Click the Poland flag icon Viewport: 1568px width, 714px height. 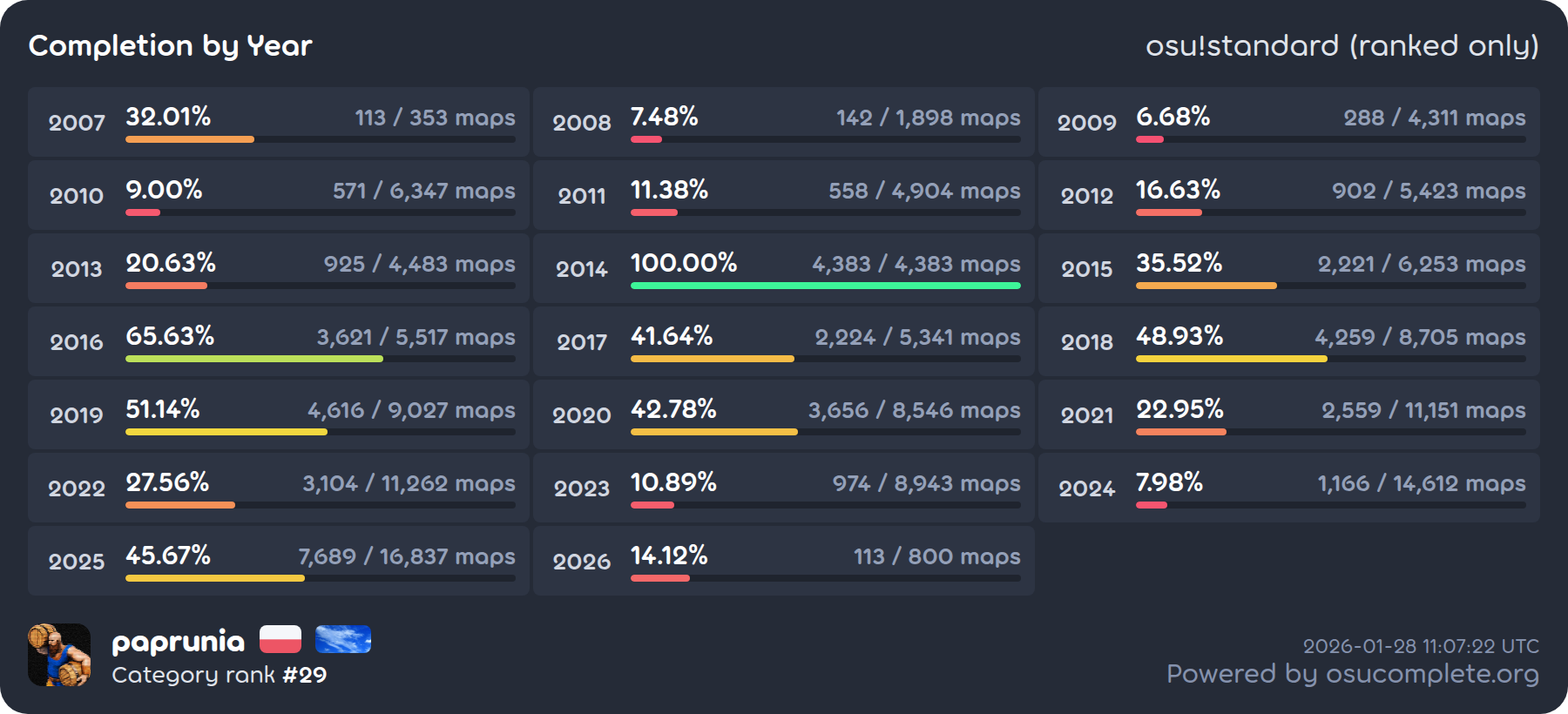click(x=280, y=640)
